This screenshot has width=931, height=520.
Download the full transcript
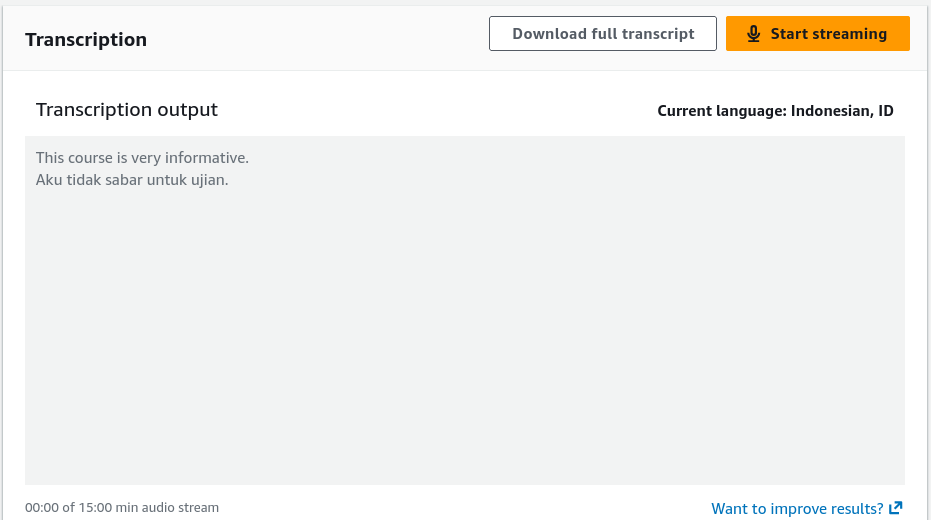point(603,34)
